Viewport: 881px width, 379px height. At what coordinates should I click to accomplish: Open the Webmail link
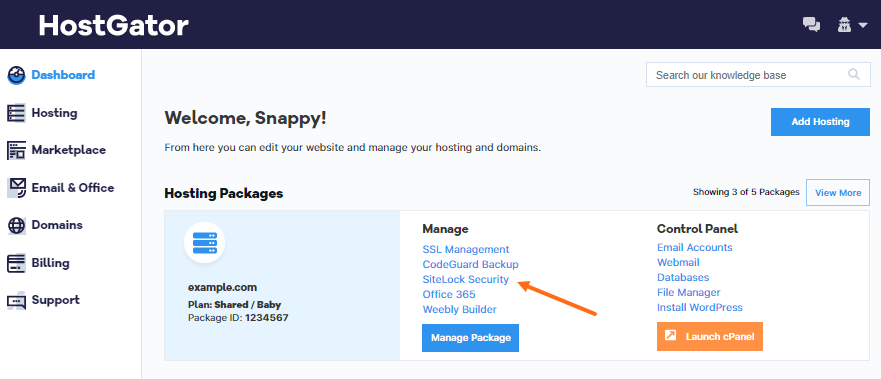(678, 262)
